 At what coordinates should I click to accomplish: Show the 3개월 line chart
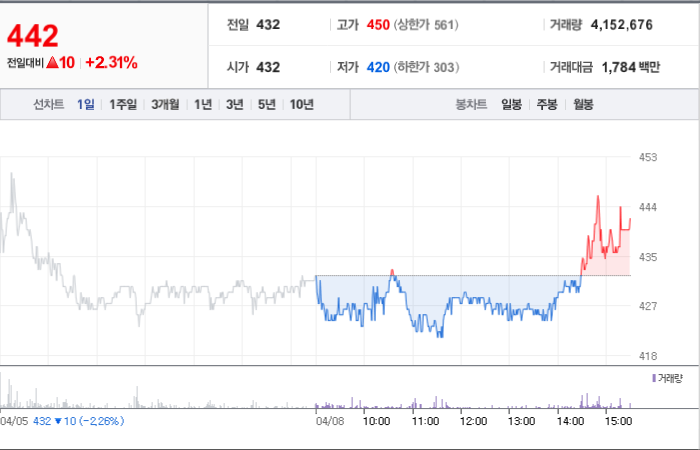(165, 104)
